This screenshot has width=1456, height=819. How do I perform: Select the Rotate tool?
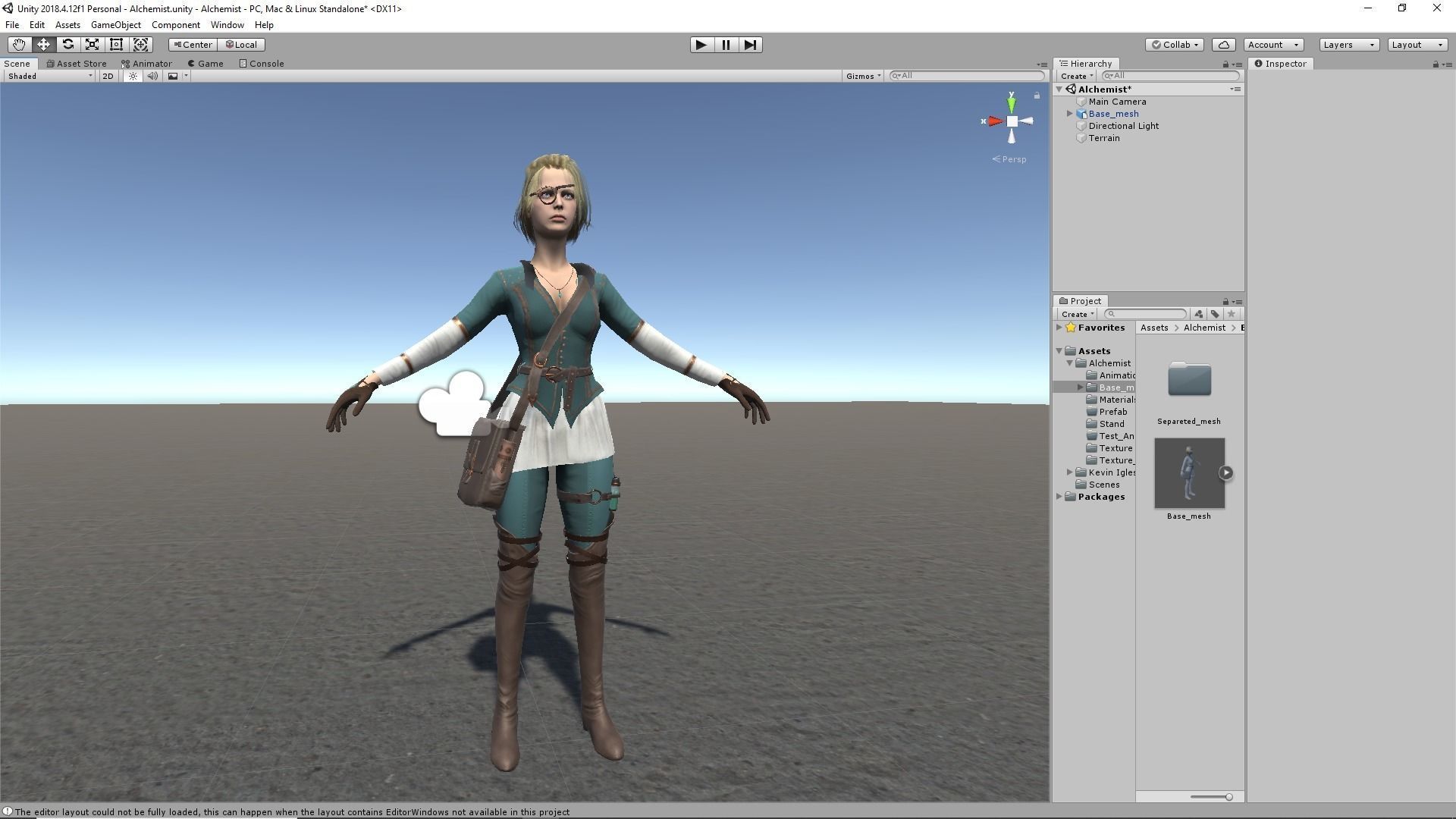tap(67, 45)
